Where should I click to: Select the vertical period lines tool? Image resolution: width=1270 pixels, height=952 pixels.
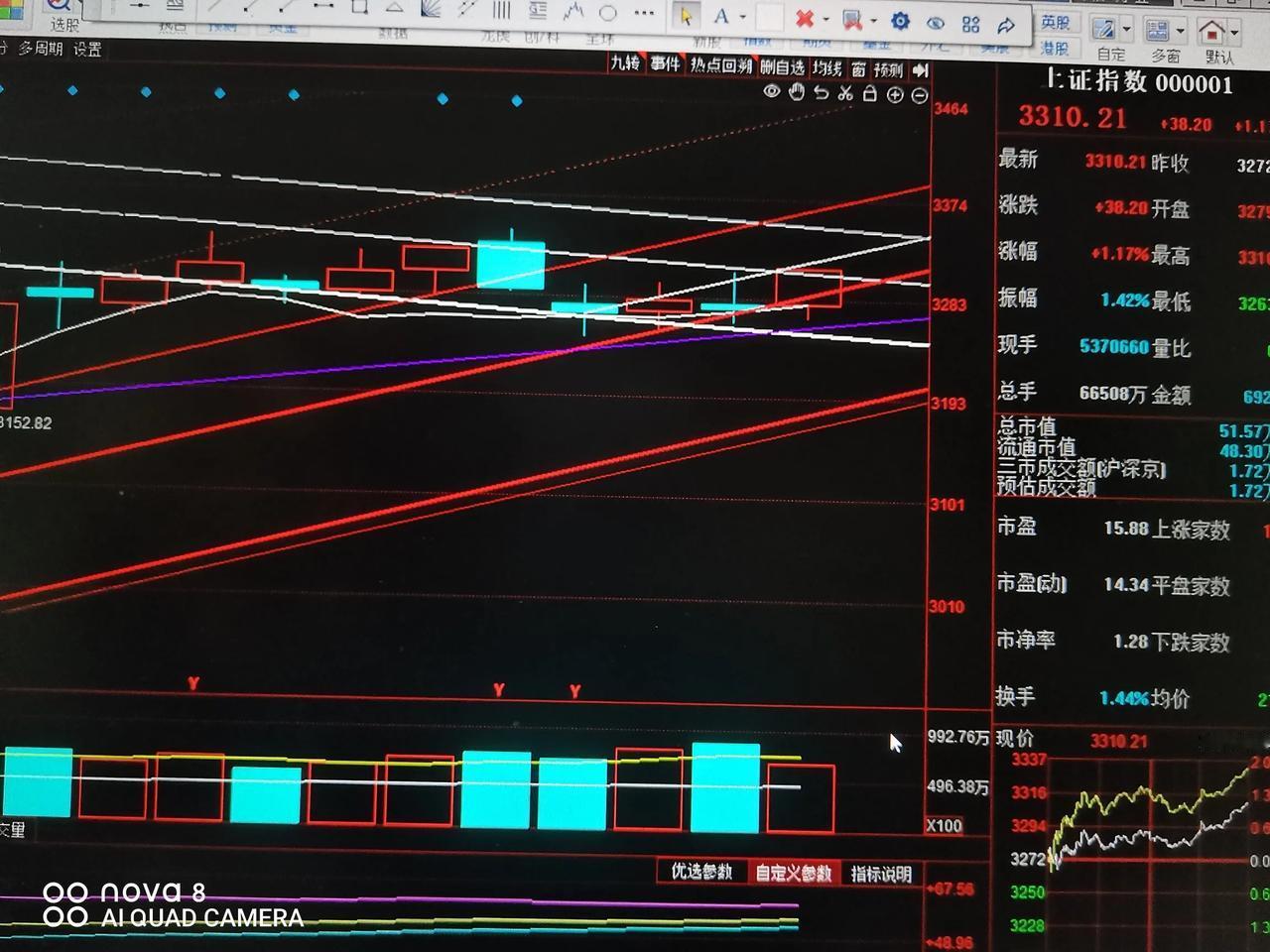coord(502,10)
